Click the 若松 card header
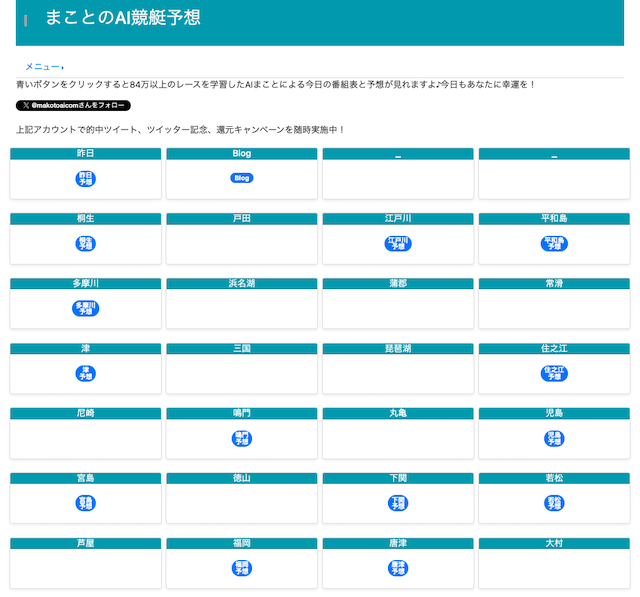 point(554,478)
